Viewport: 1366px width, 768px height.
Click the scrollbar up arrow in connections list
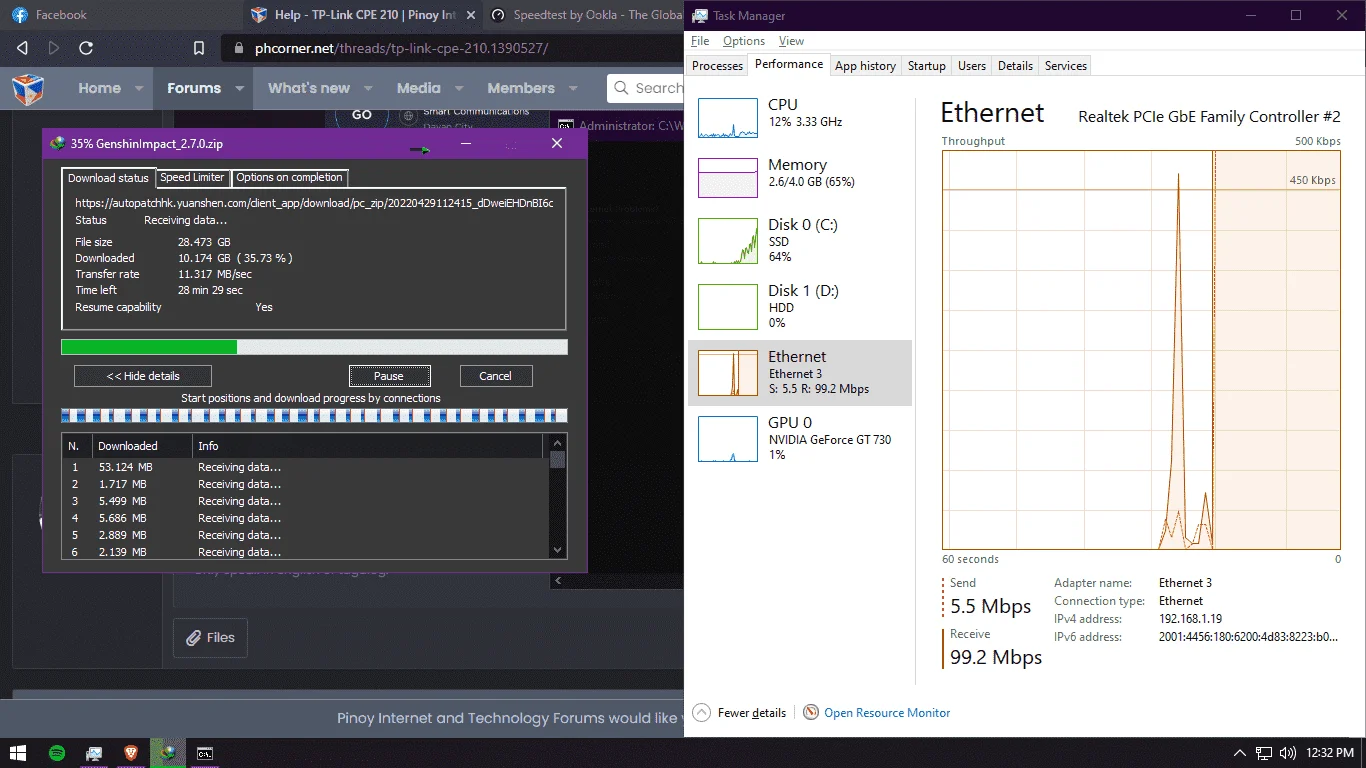pos(558,443)
